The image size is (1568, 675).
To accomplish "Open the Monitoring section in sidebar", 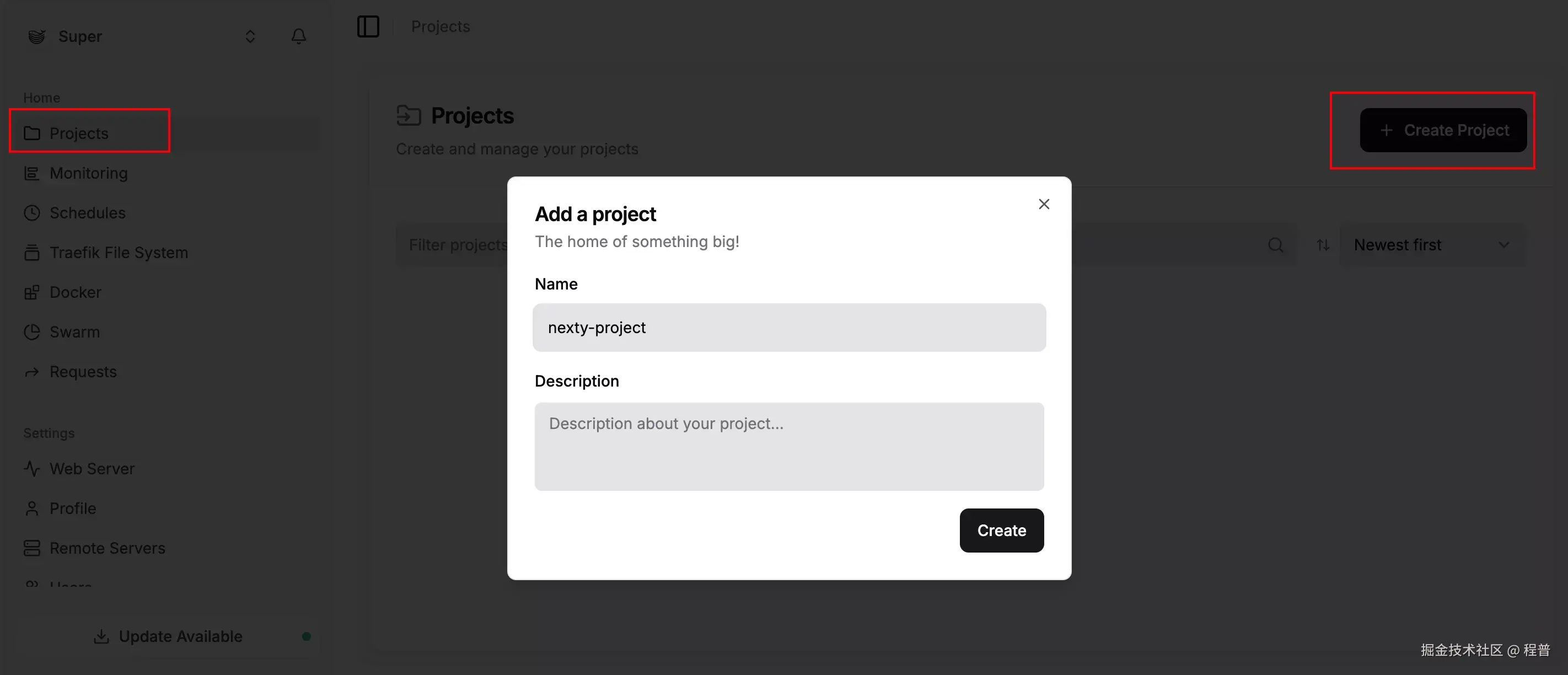I will pos(88,173).
